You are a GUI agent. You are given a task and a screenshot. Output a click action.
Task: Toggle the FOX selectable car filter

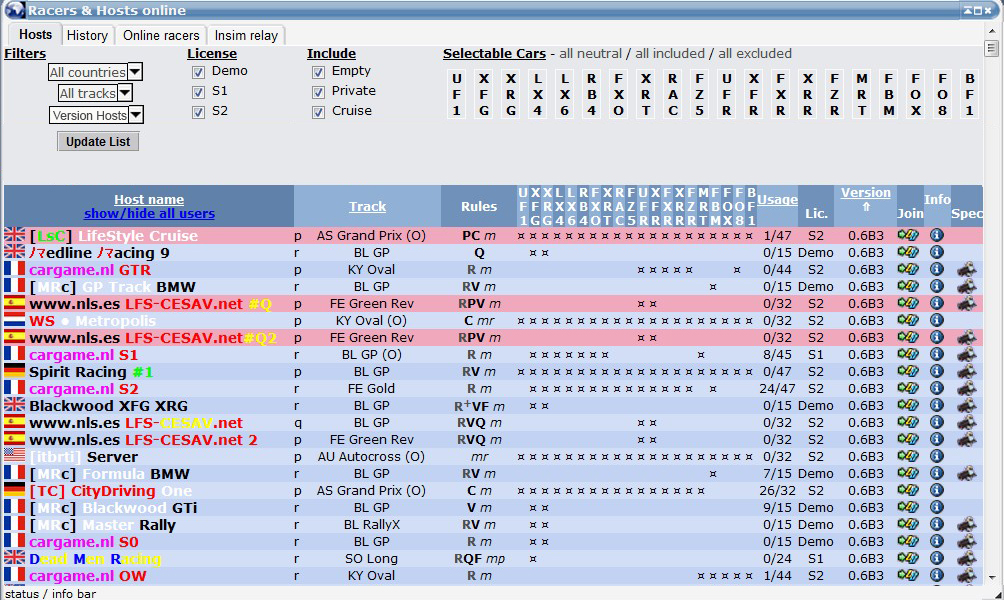[x=916, y=94]
